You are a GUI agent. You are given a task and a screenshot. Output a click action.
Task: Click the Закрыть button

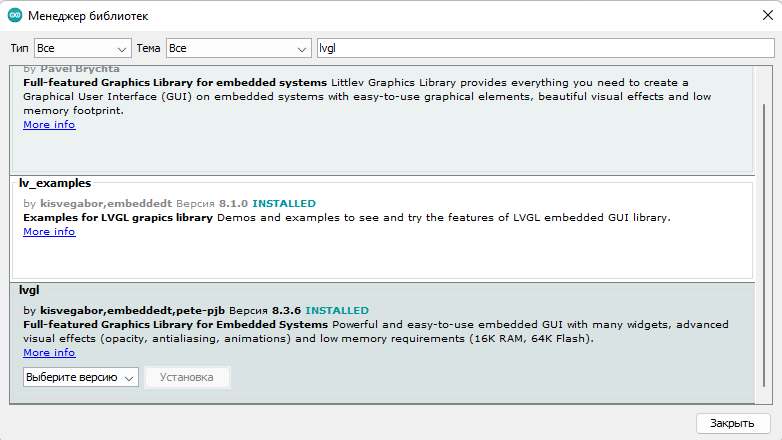click(x=733, y=423)
